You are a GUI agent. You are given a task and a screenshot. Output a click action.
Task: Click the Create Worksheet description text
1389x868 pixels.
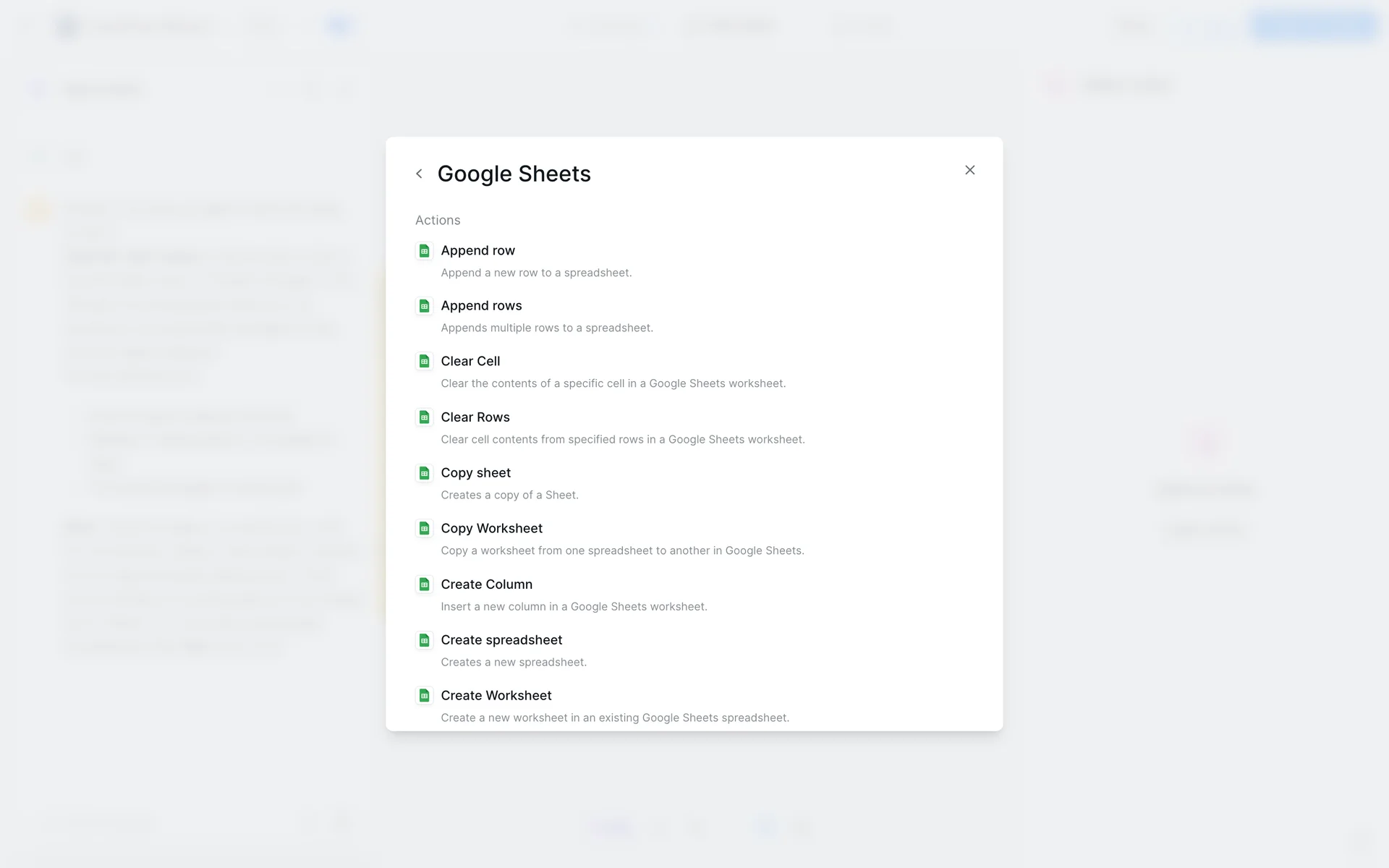615,718
